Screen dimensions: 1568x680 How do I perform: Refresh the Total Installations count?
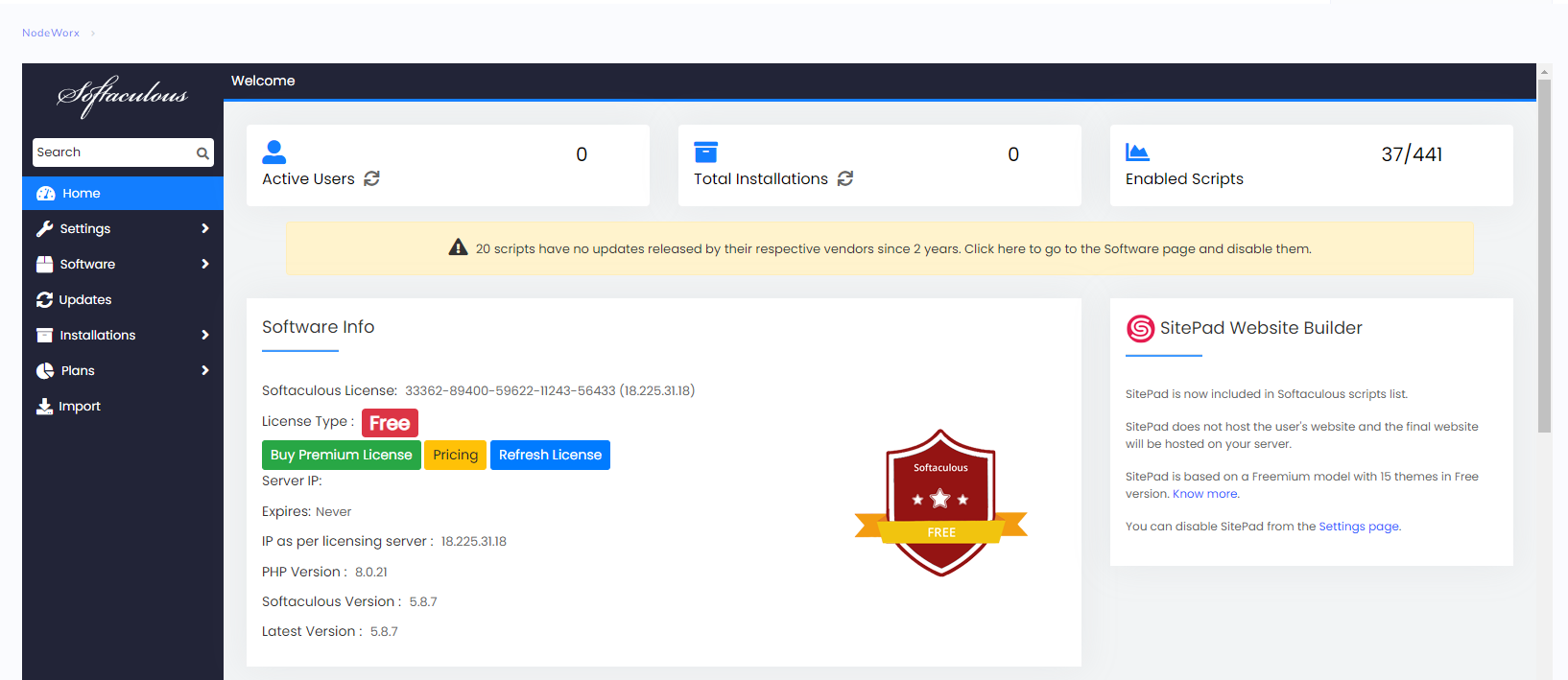pyautogui.click(x=845, y=178)
